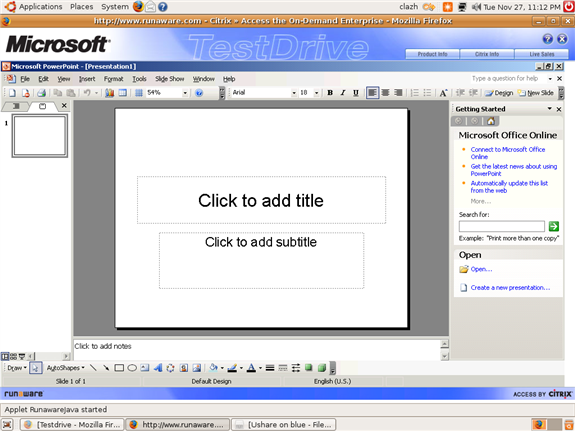Select the Line drawing tool
The image size is (575, 431).
point(93,368)
